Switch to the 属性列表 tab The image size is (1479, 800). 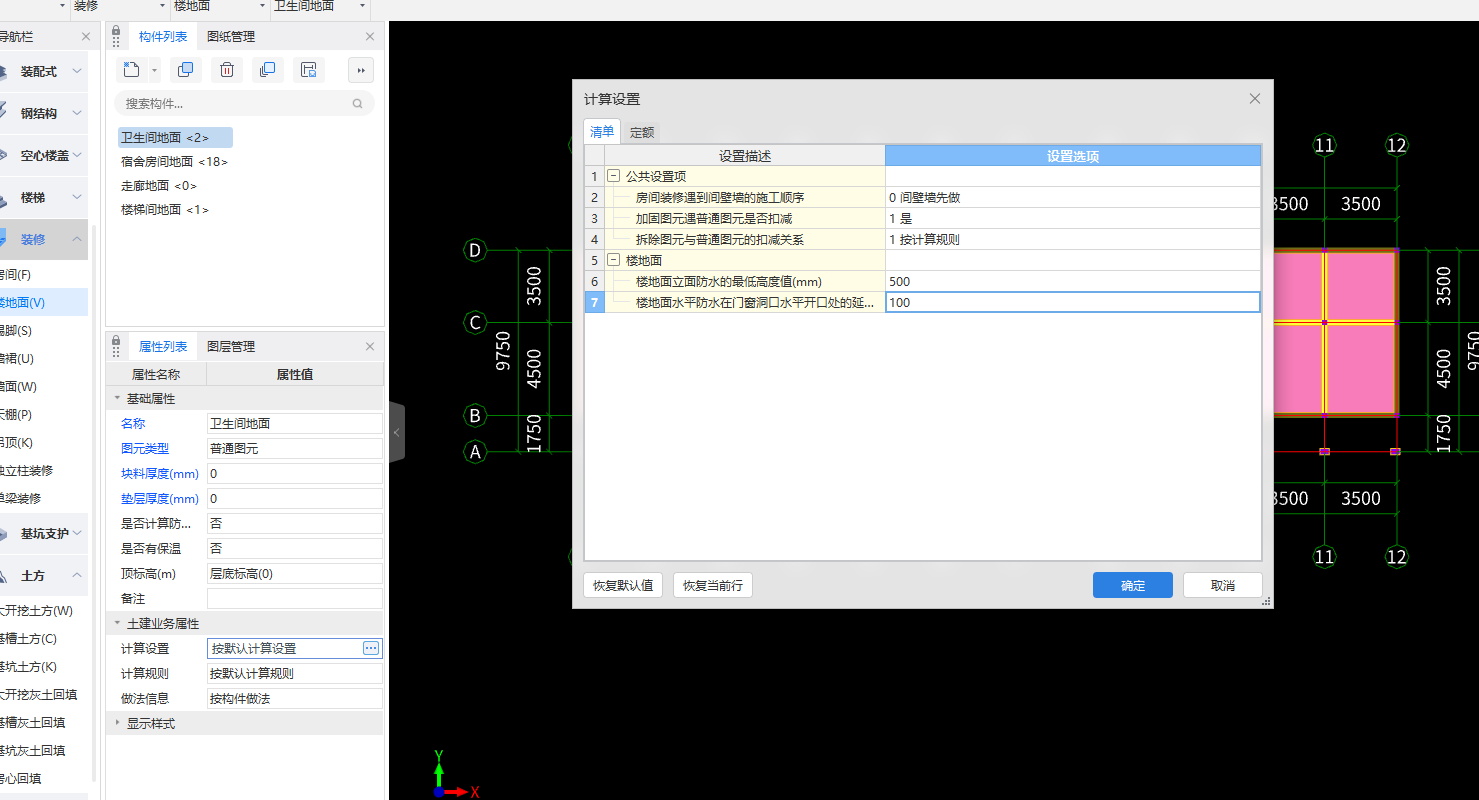click(x=163, y=346)
